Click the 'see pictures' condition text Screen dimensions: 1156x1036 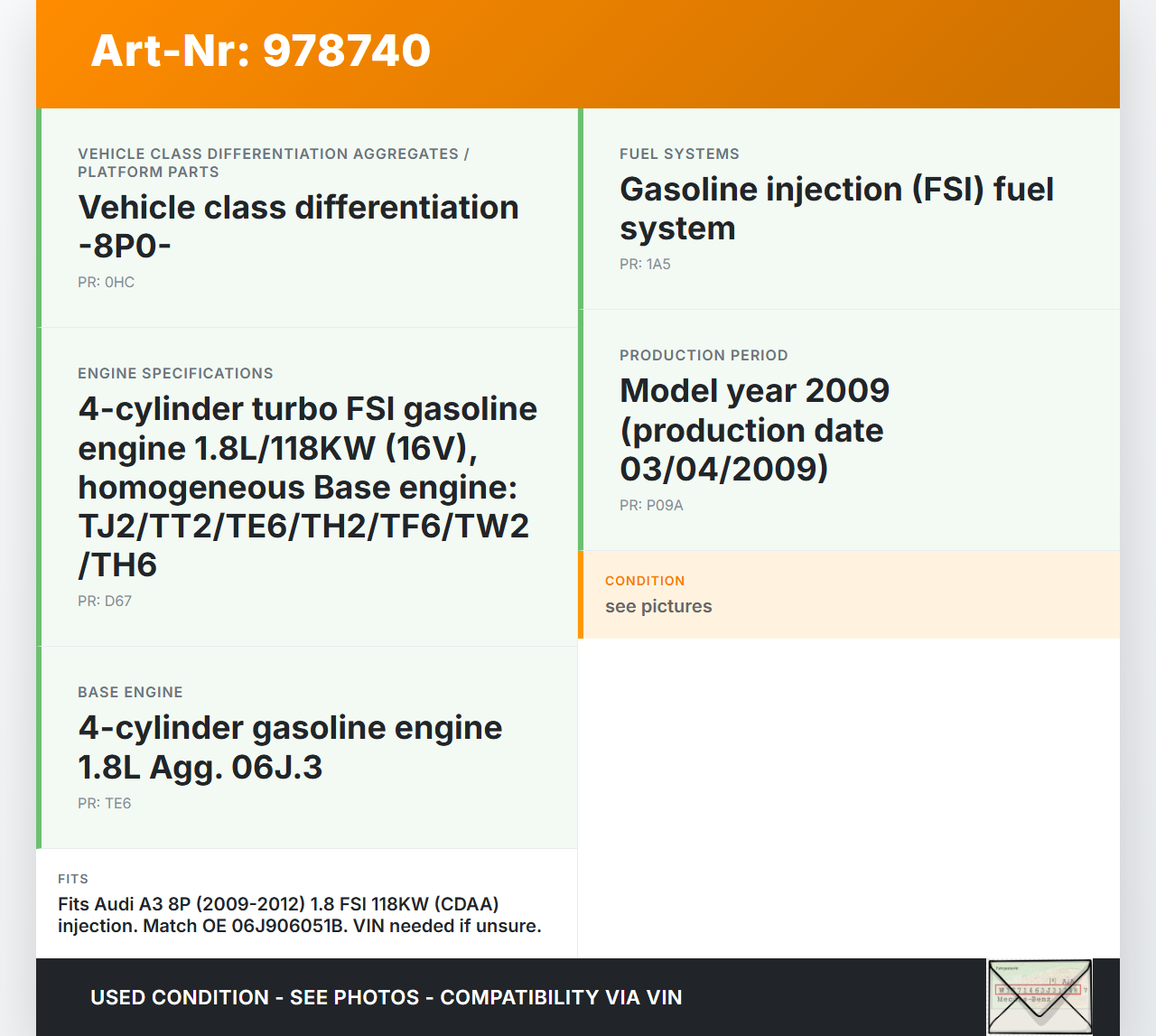point(658,606)
